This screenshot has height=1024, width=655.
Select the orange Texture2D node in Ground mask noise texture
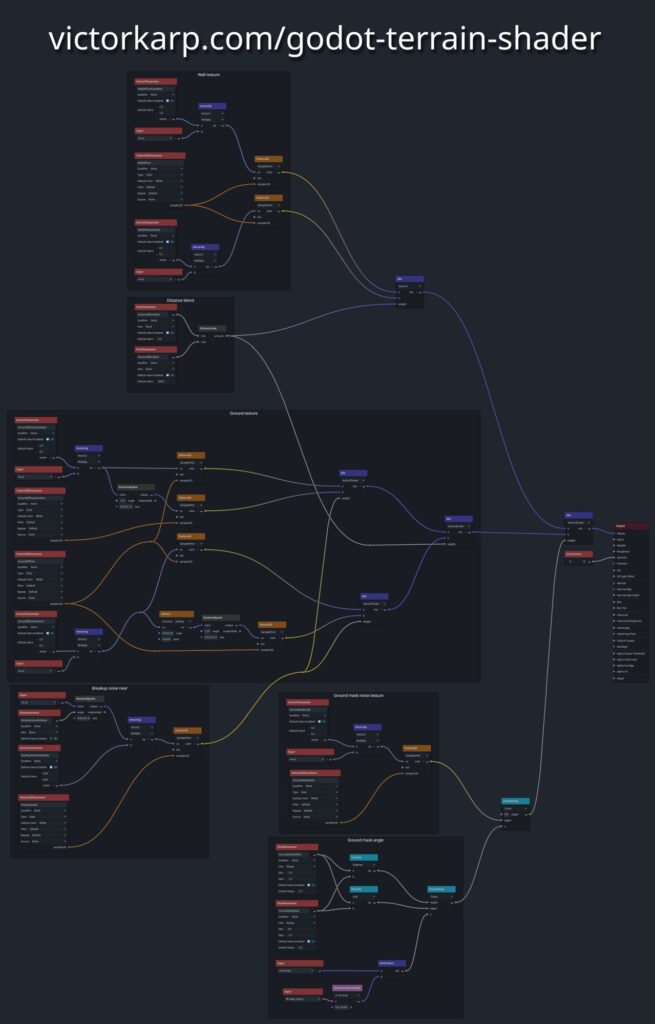point(417,748)
